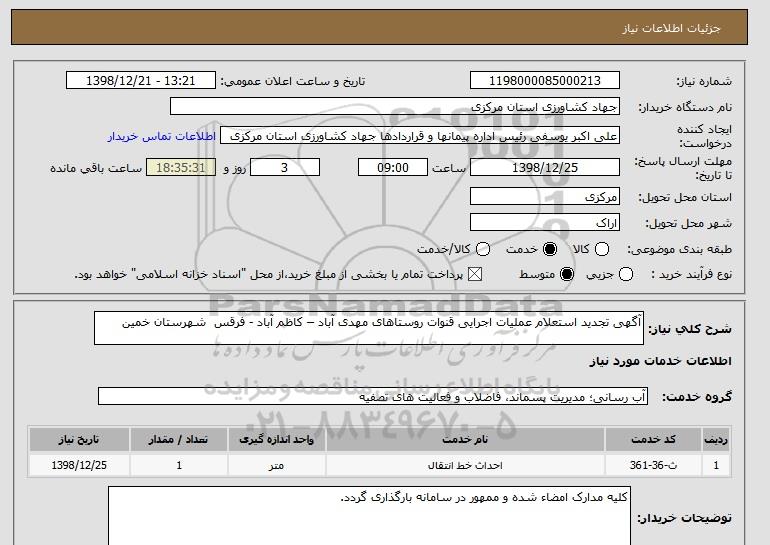Click the deadline hour field 09:00

point(393,167)
